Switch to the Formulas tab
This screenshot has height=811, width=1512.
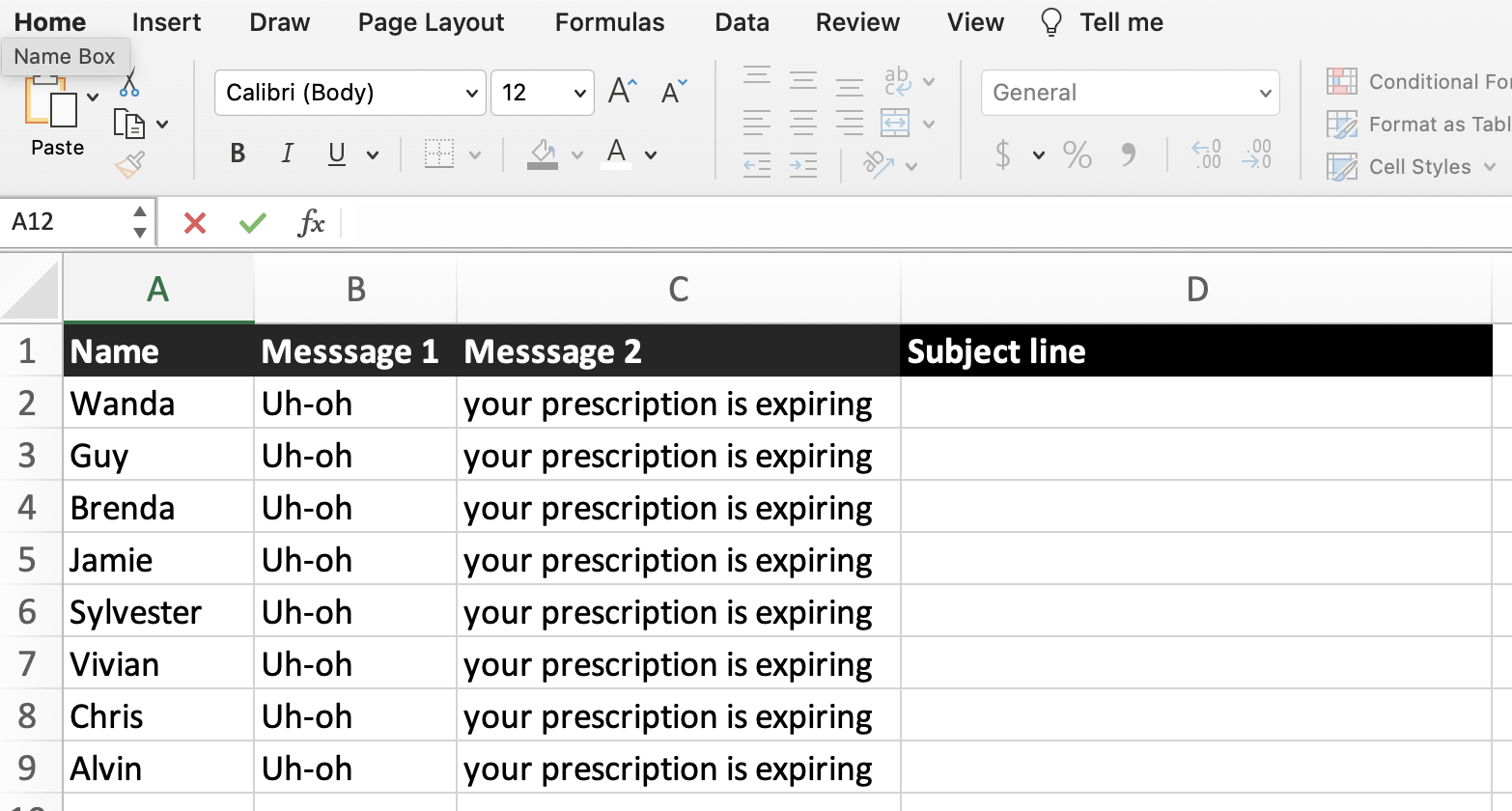pos(609,22)
